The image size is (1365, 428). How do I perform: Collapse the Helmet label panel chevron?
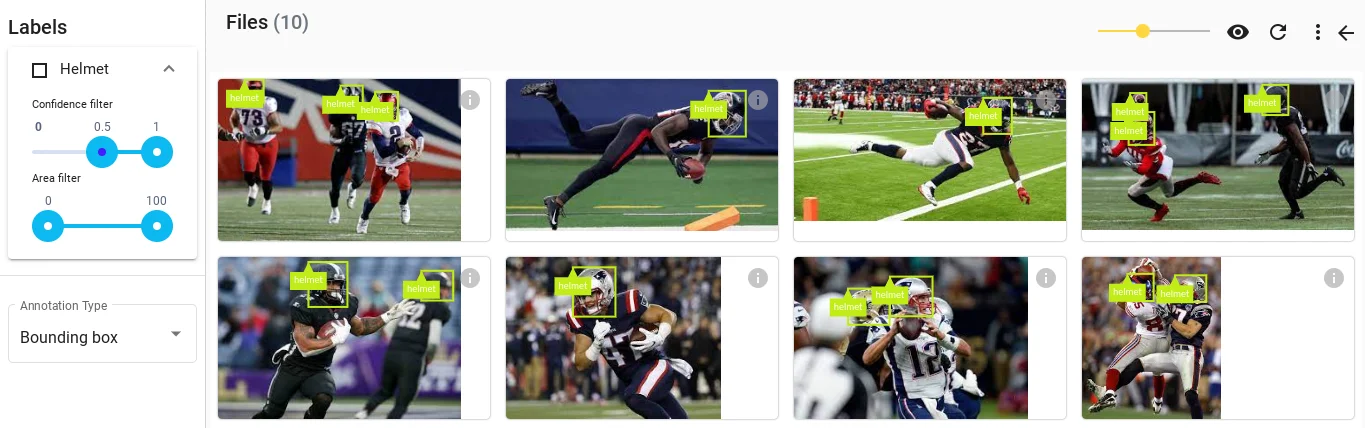click(169, 69)
